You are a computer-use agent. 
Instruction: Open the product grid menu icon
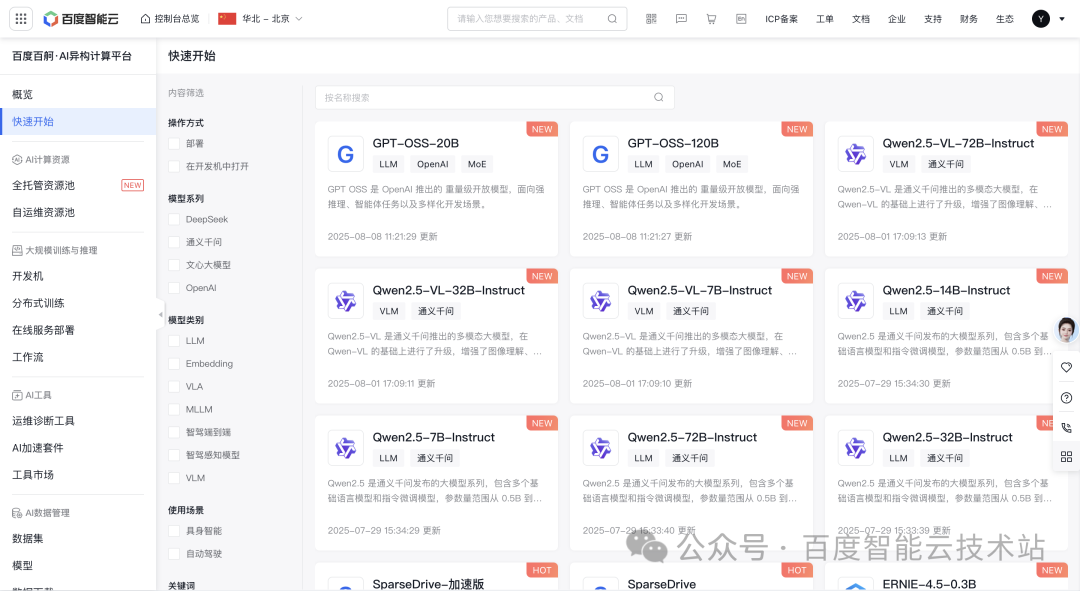21,19
